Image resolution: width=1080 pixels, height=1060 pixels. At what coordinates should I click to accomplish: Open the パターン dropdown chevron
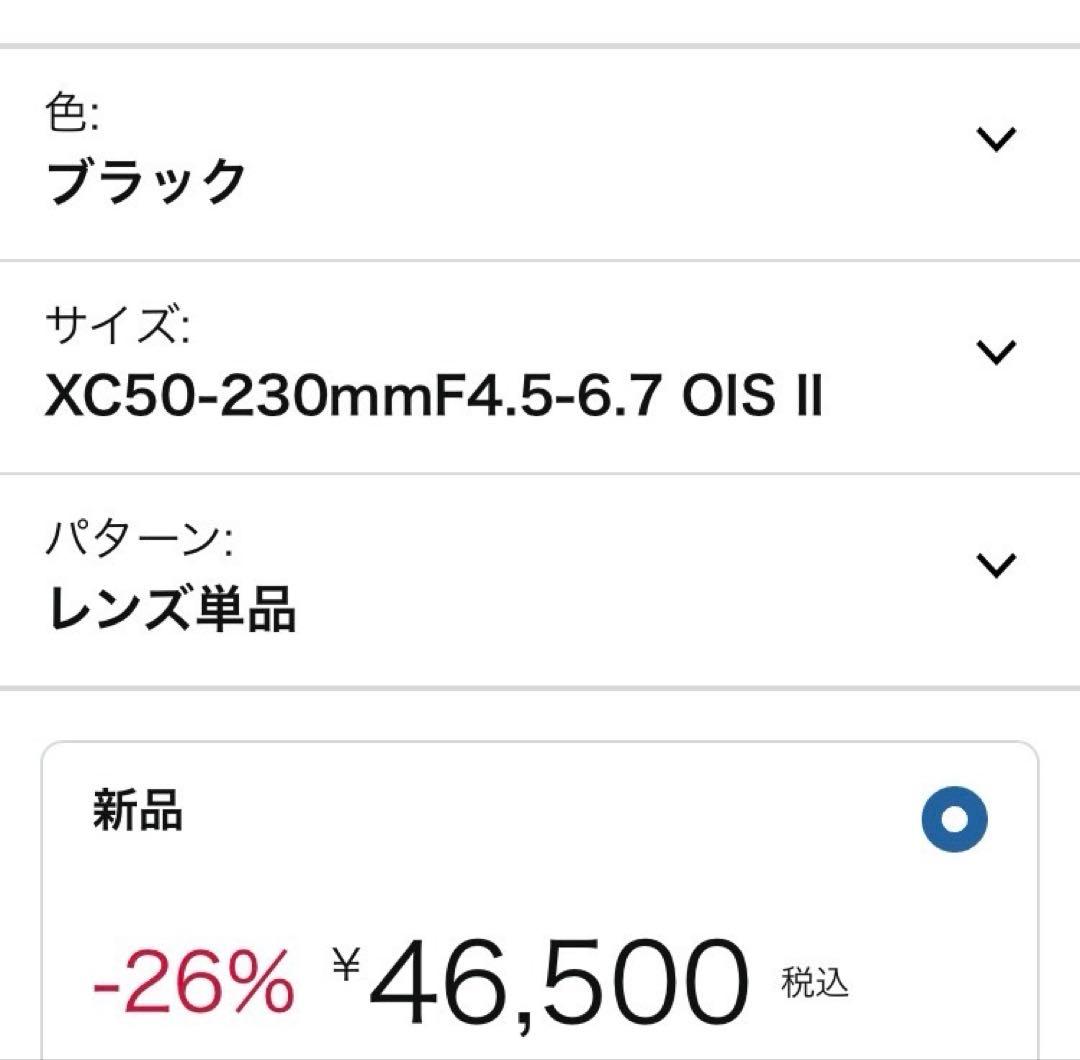click(995, 565)
